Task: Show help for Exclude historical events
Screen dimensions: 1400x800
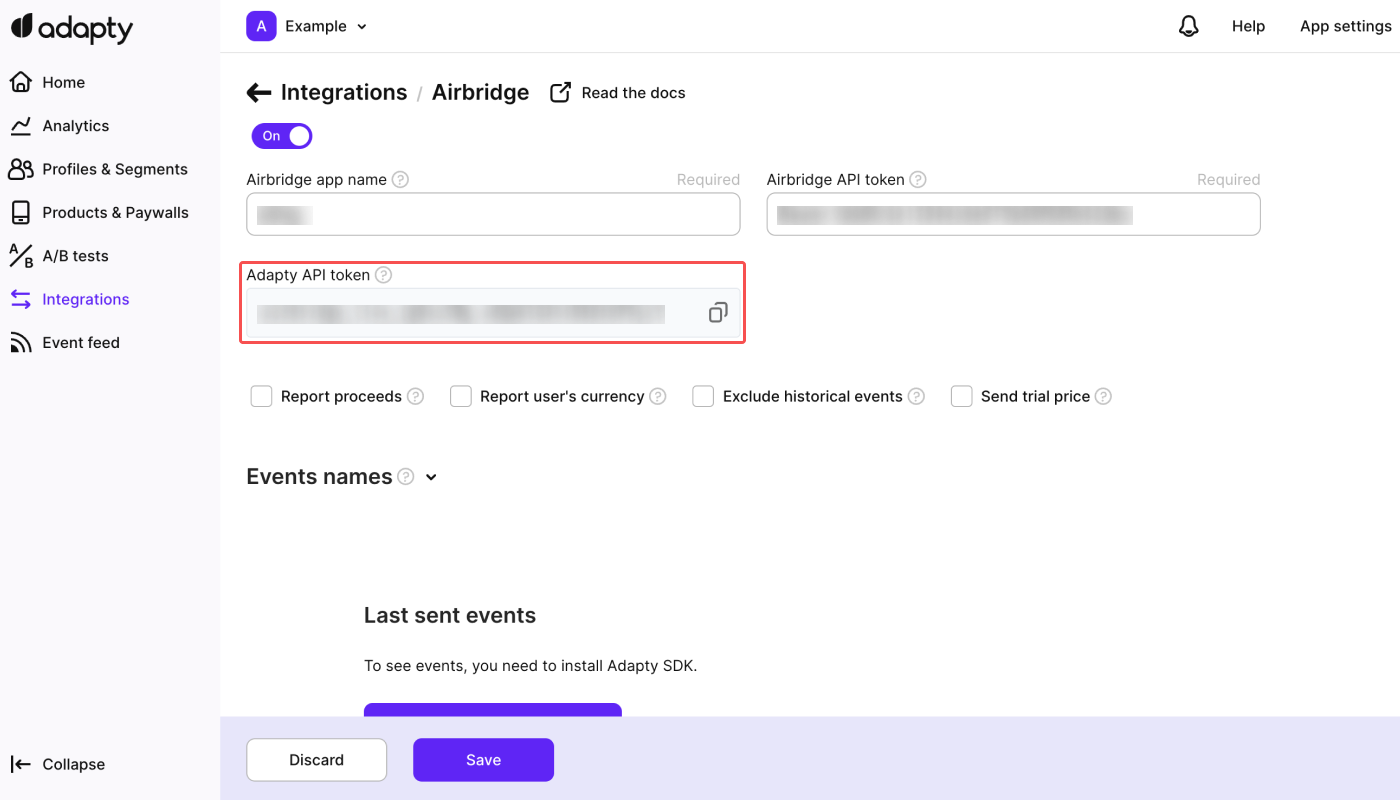Action: 916,397
